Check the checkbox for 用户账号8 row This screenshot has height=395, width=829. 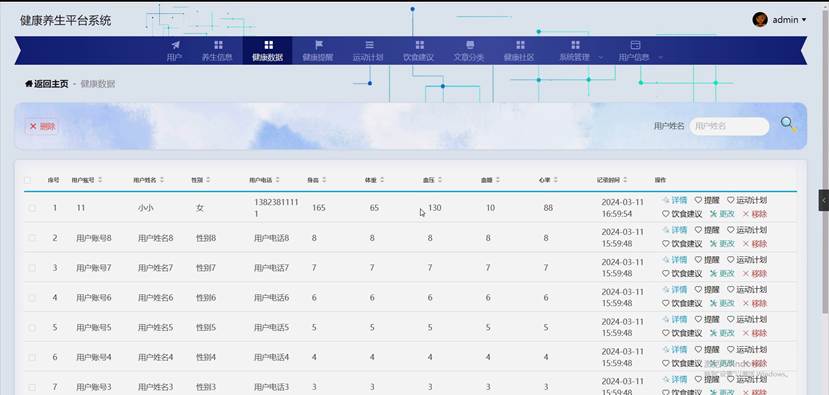pos(32,238)
